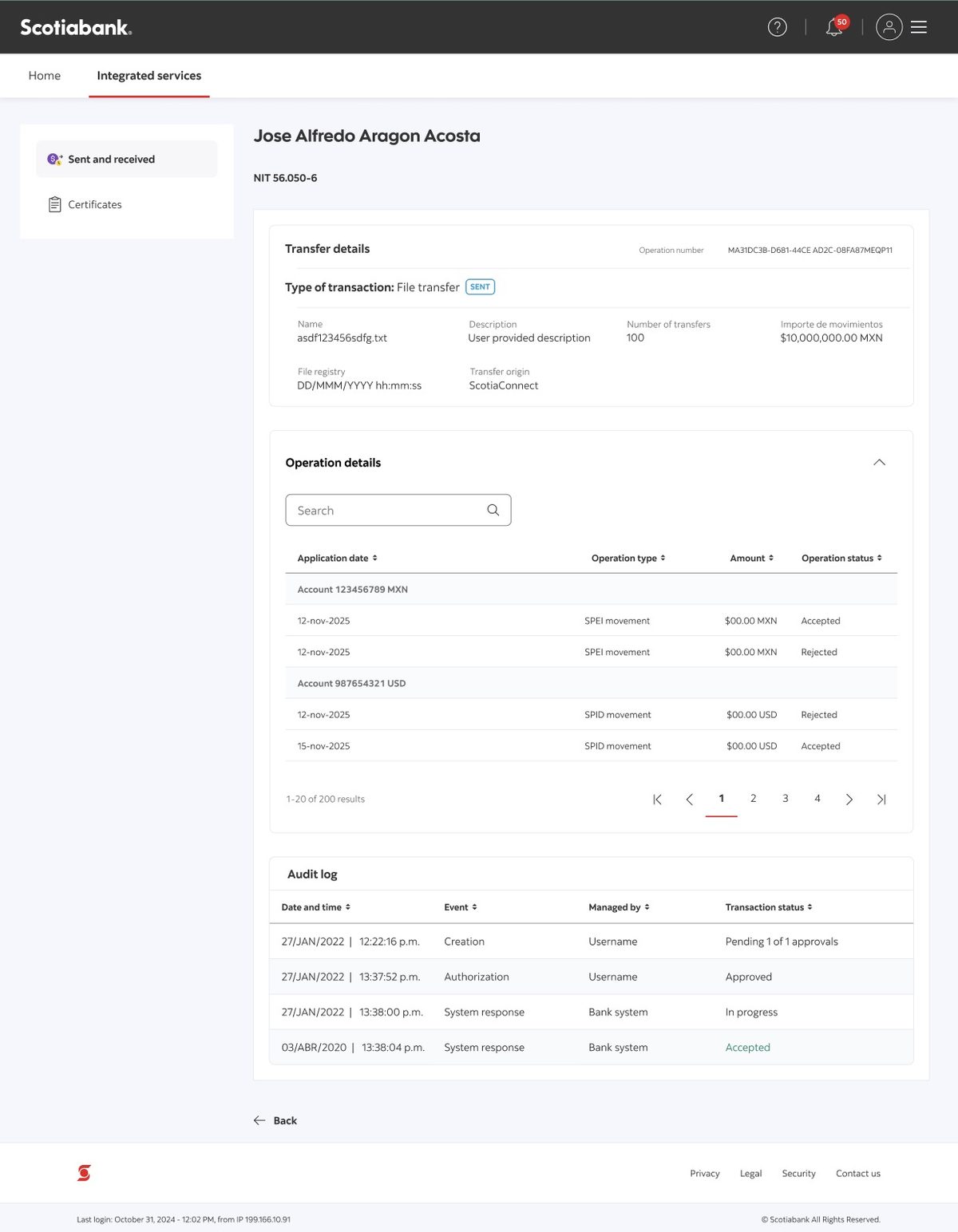Click the magnifier icon in Search box
The image size is (958, 1232).
click(x=493, y=510)
